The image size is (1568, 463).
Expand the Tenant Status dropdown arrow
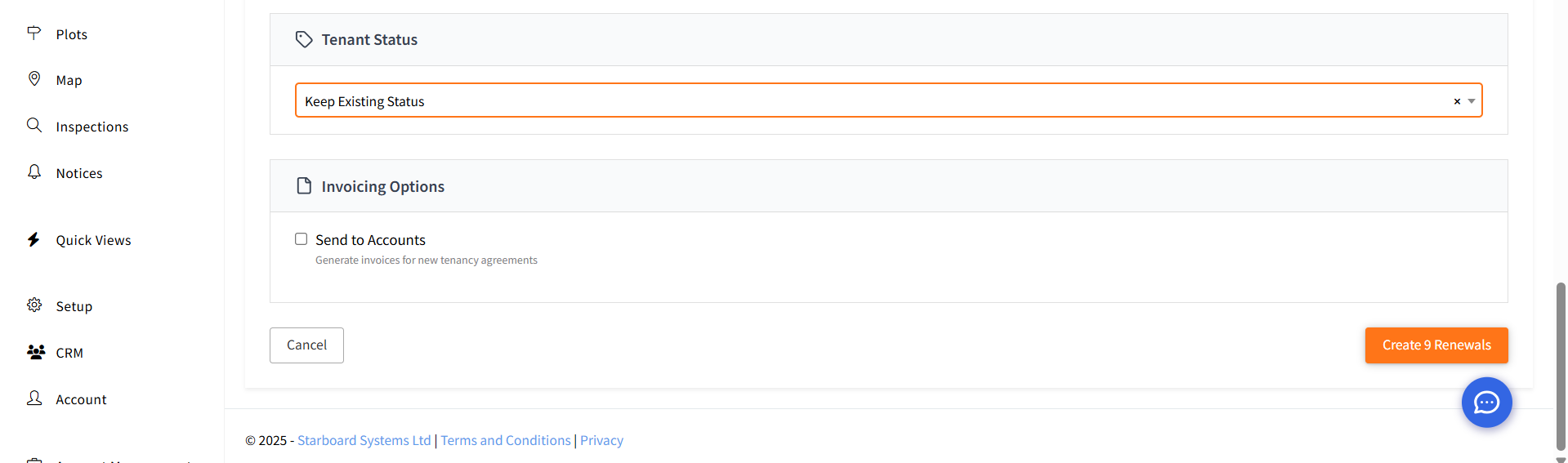coord(1472,101)
